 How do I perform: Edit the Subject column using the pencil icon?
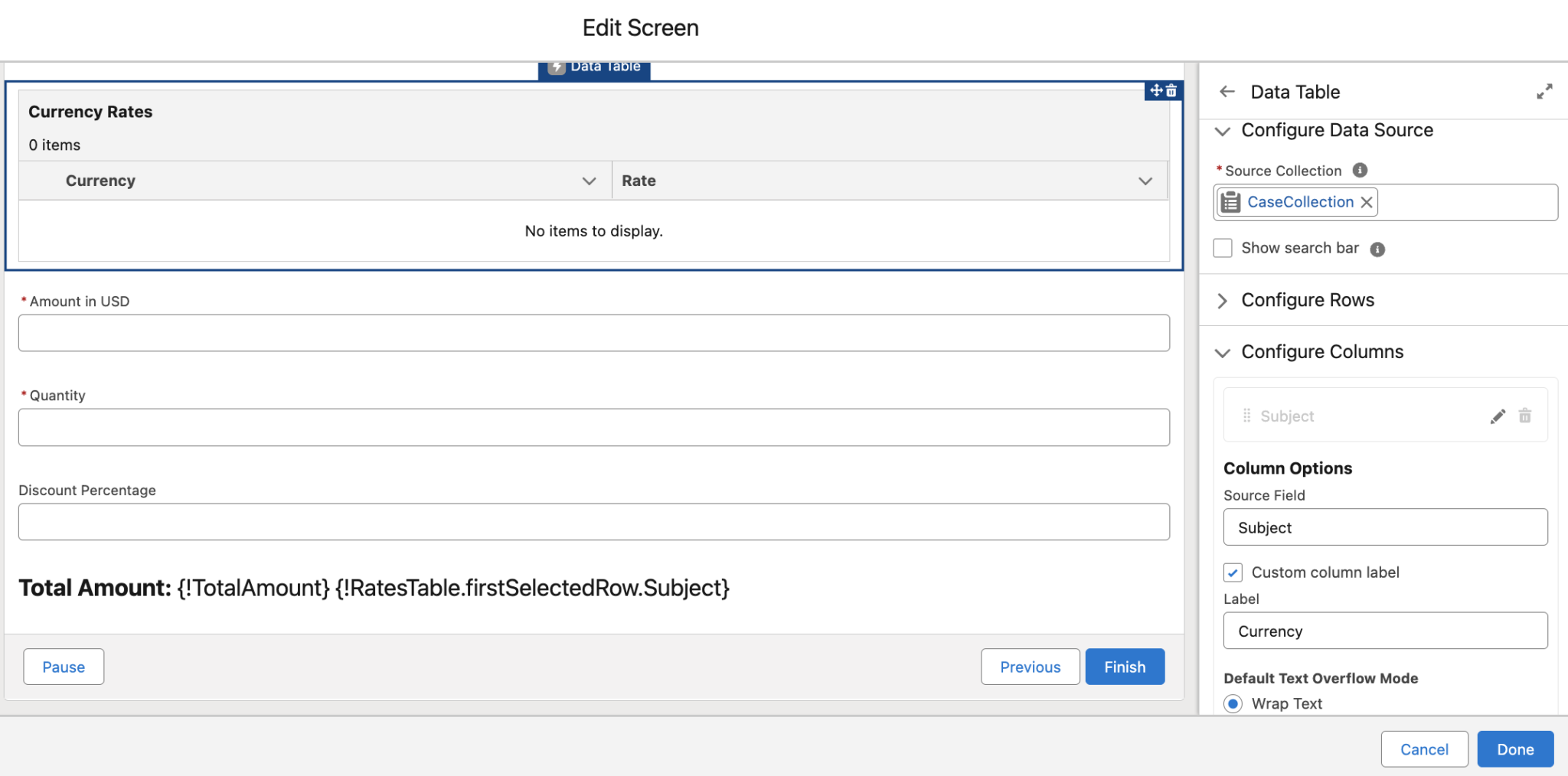1498,416
